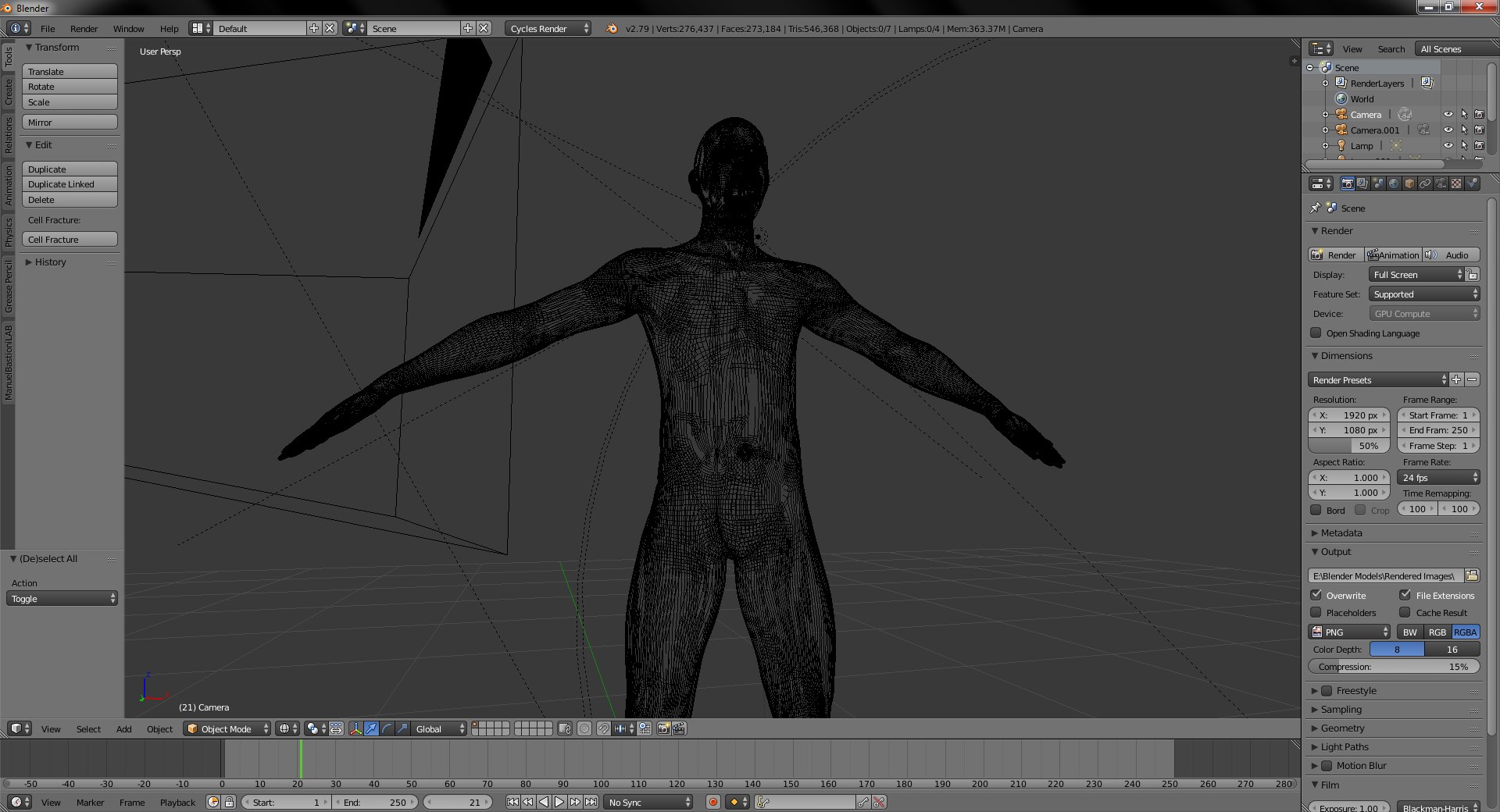The image size is (1500, 812).
Task: Toggle Lamp renderability camera icon
Action: tap(1479, 145)
